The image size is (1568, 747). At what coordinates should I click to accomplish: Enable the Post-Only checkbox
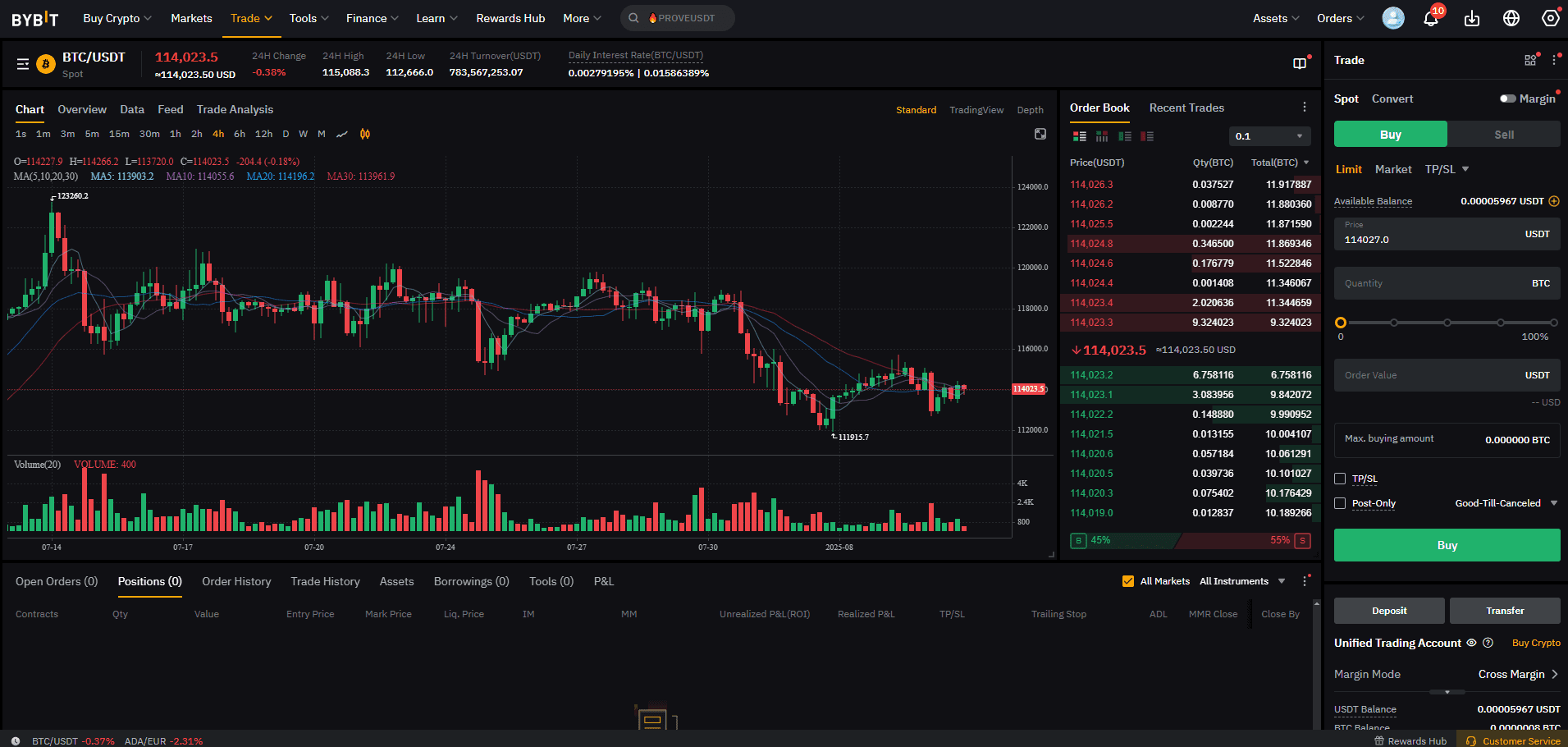tap(1340, 503)
